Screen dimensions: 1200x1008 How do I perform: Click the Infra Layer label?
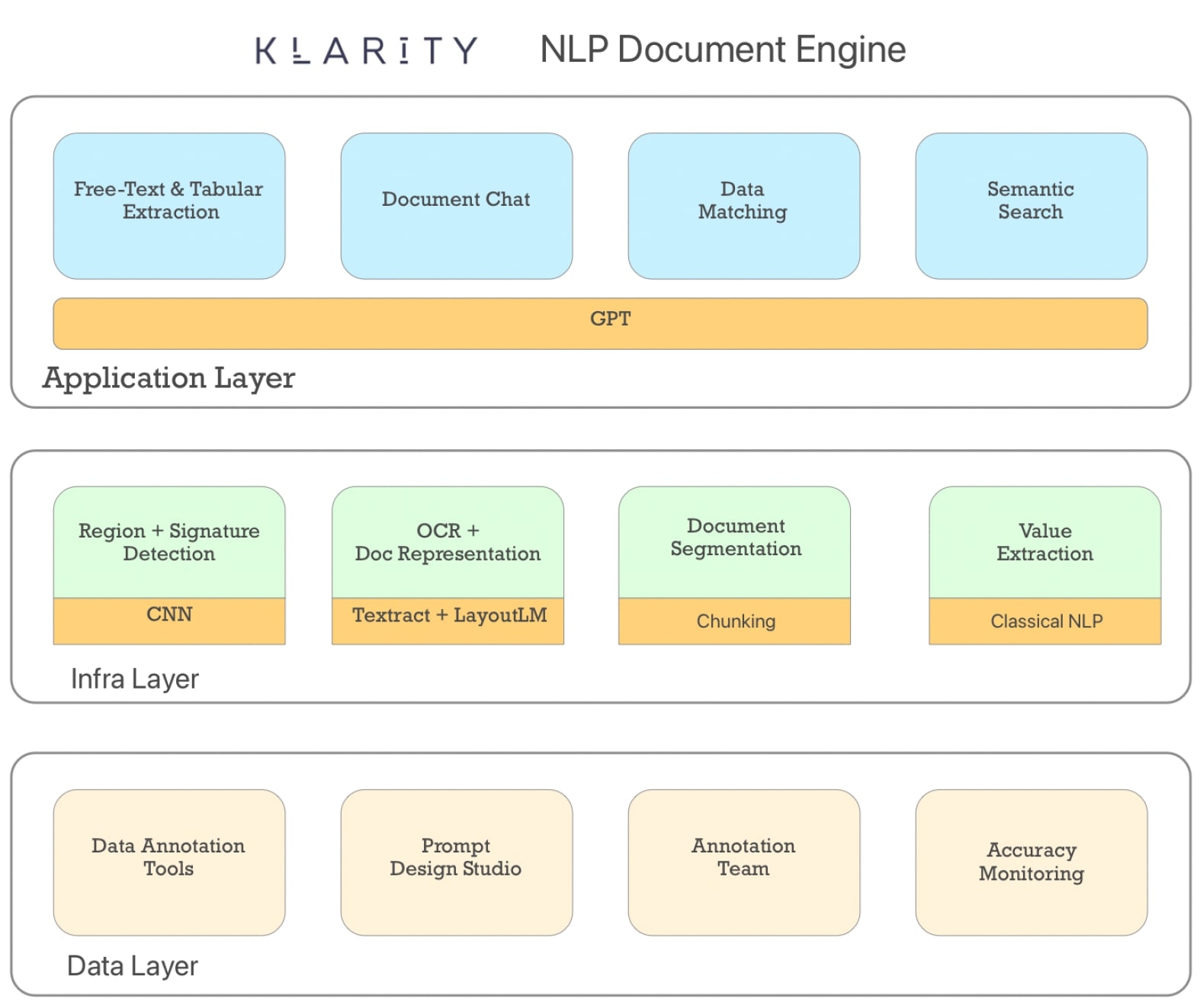pos(135,679)
